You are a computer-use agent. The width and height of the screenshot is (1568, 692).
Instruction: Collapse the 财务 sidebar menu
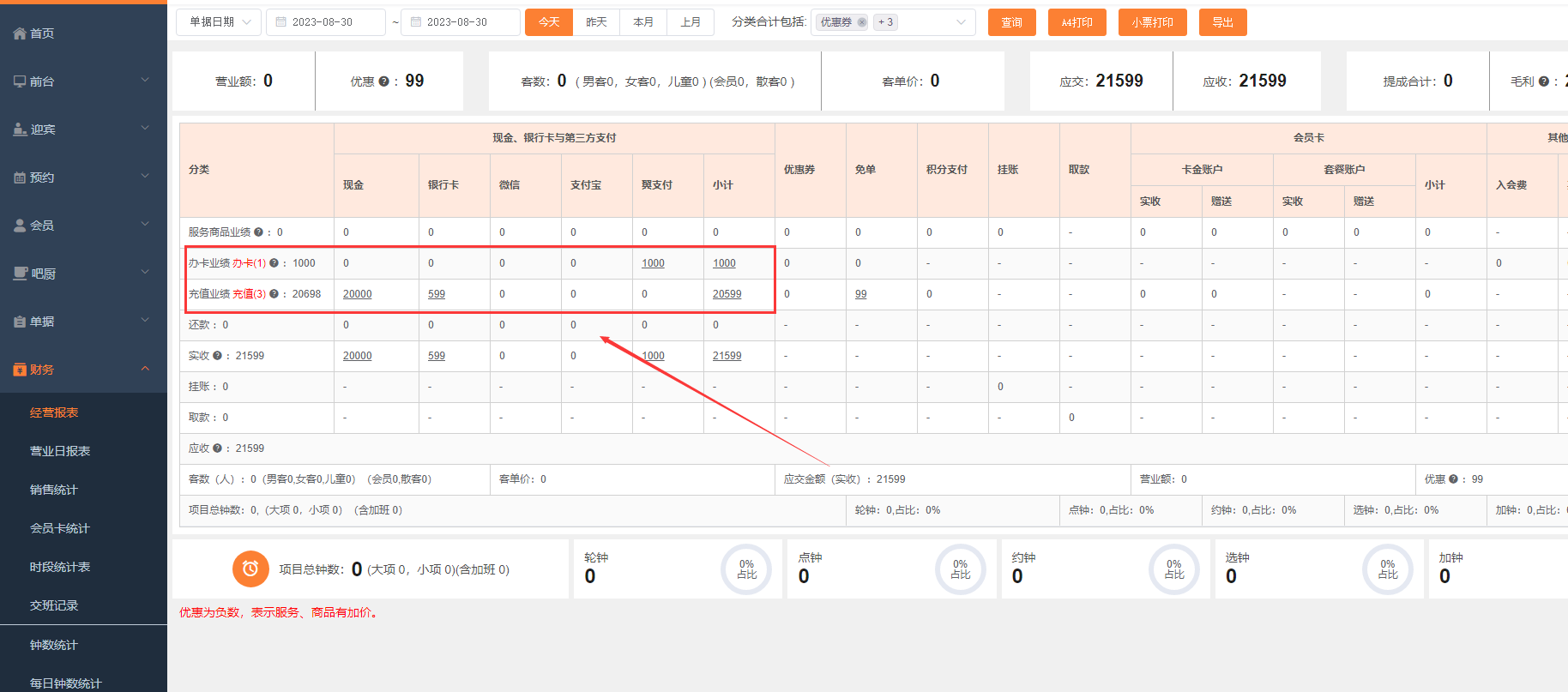[145, 369]
